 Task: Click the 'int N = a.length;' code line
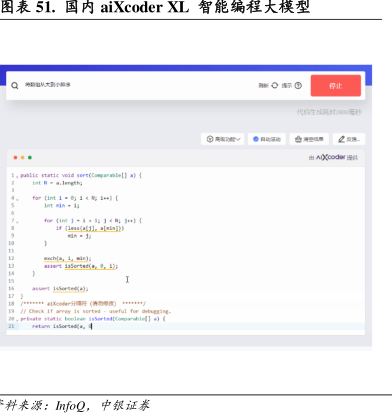pos(57,183)
